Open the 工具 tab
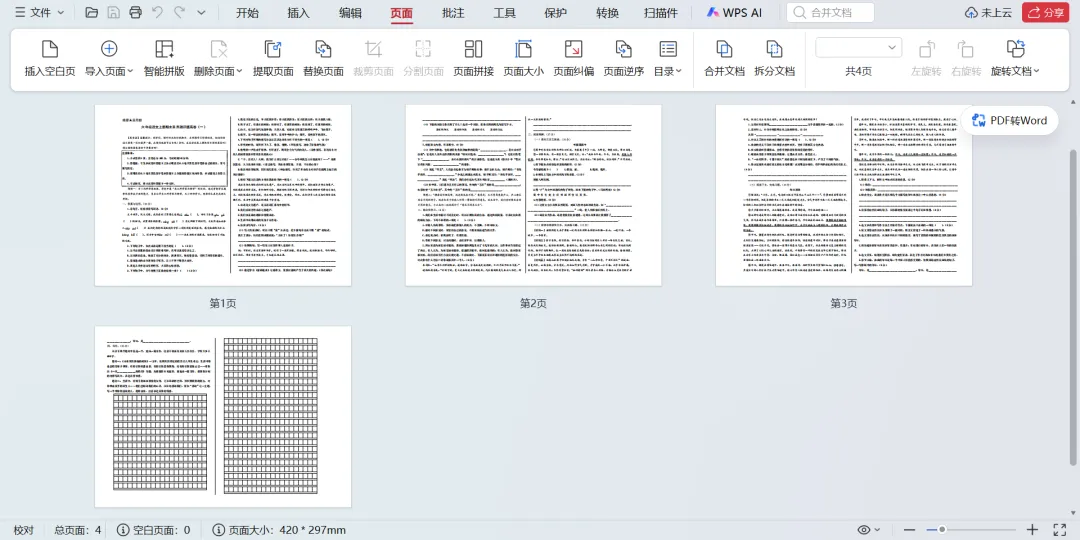This screenshot has height=540, width=1080. point(505,12)
